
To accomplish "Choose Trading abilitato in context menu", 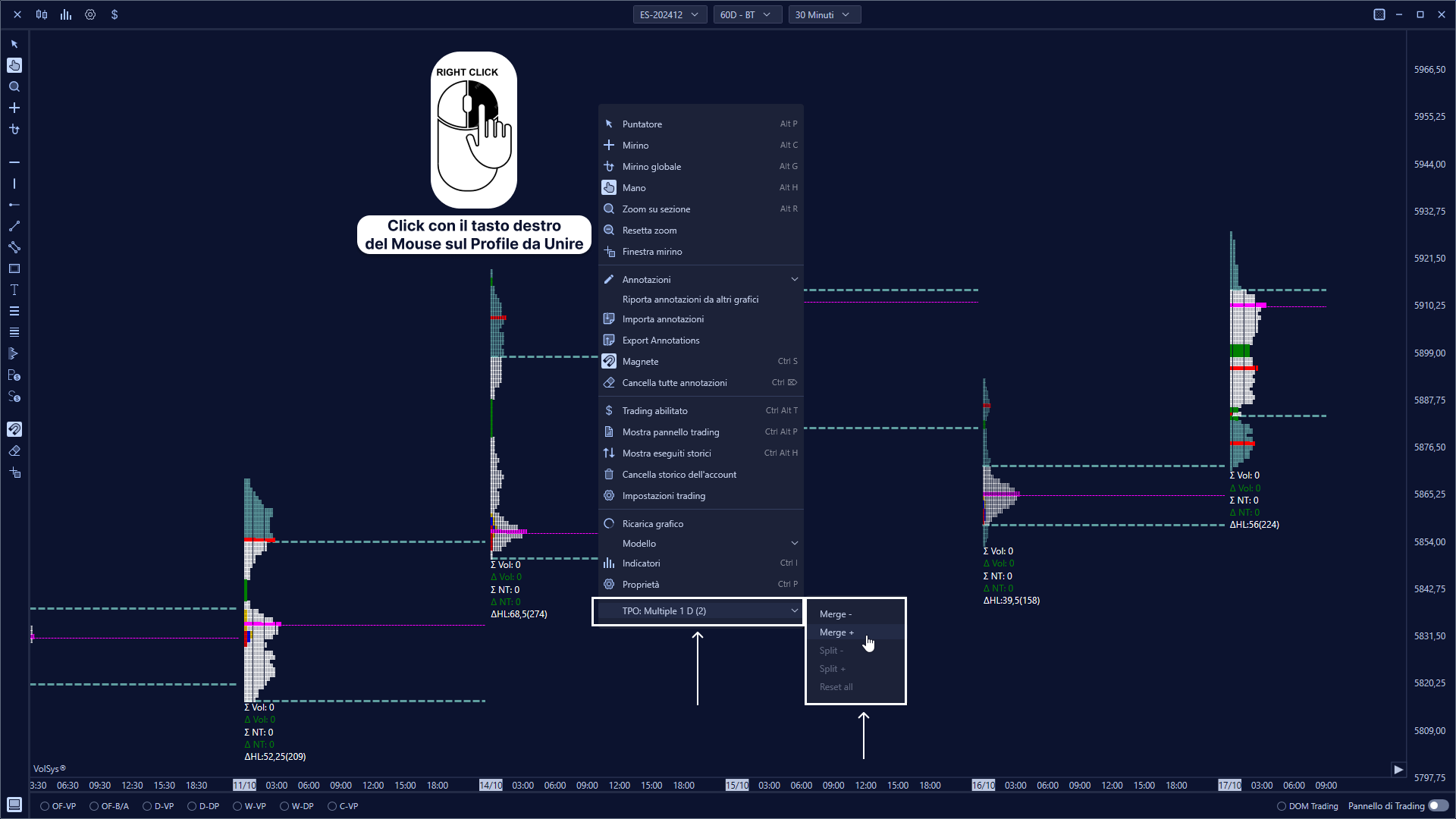I will pos(701,411).
